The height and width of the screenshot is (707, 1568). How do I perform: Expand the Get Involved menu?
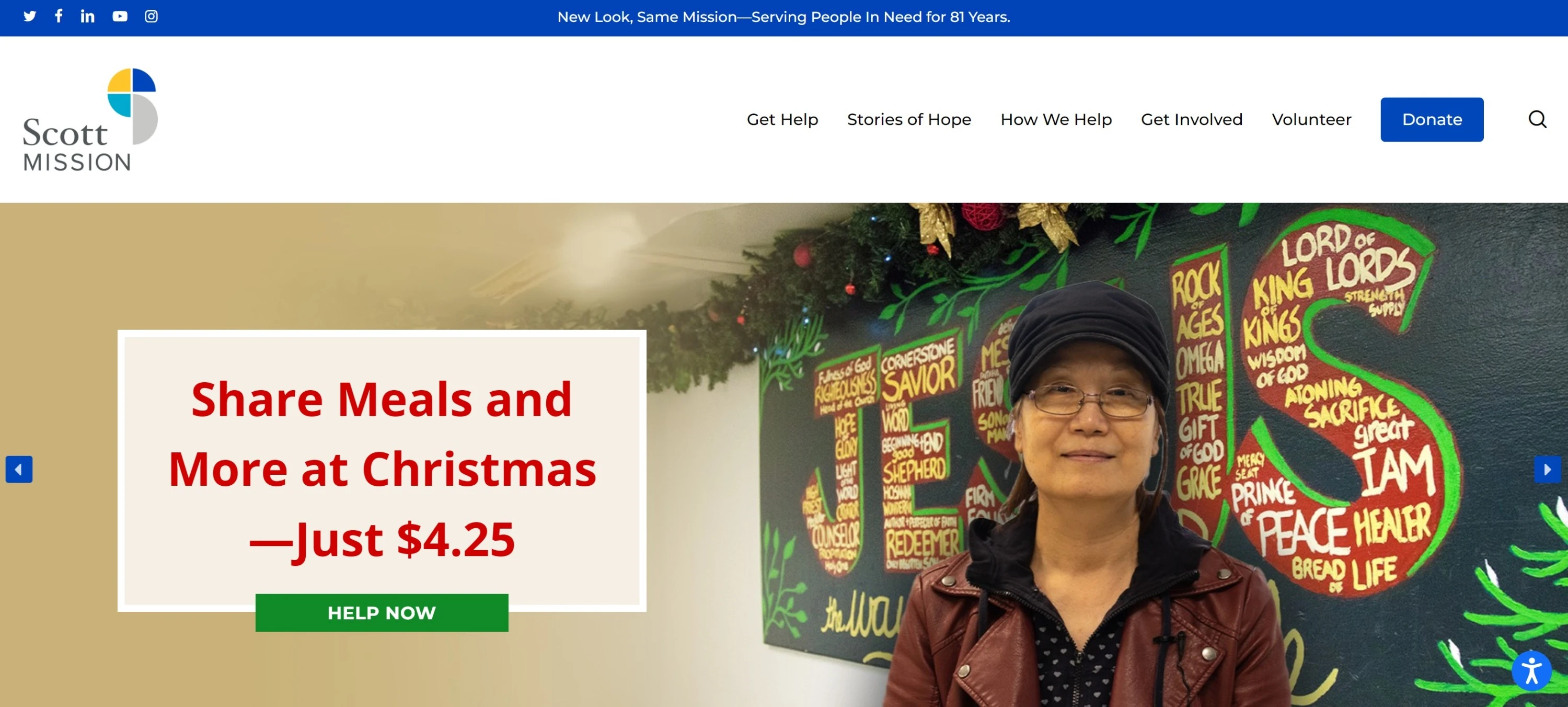click(x=1191, y=119)
